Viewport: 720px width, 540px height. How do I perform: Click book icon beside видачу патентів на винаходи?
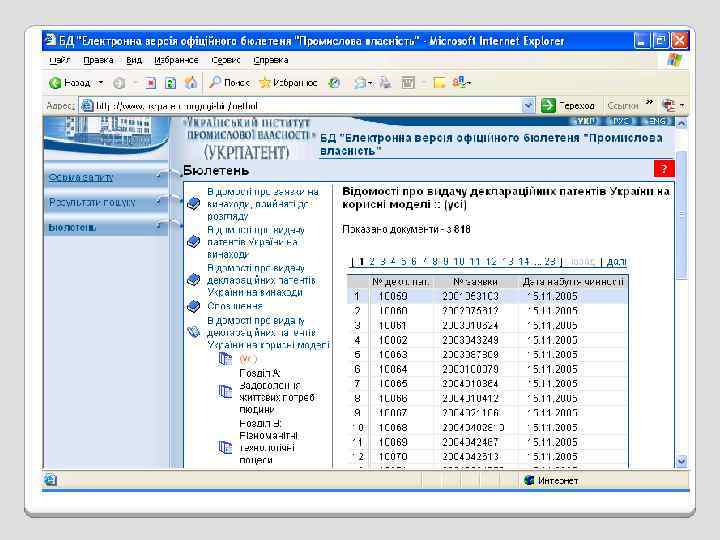pos(193,241)
